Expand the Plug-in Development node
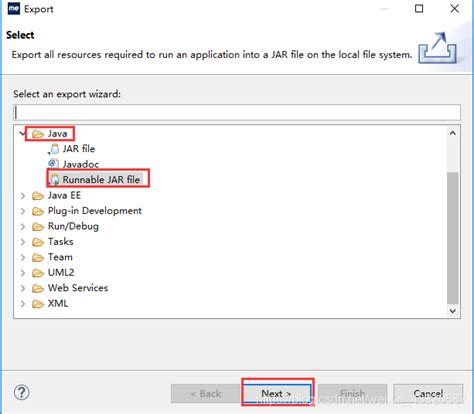474x414 pixels. coord(23,211)
